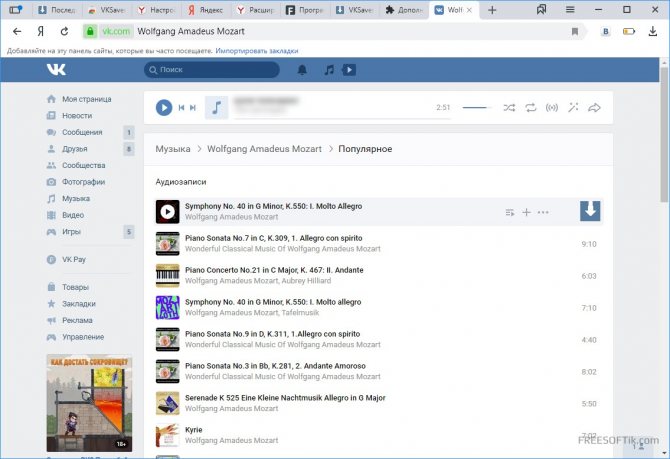The image size is (670, 459).
Task: Click Tafelmusik Symphony No. 40 purple cover
Action: tap(168, 308)
